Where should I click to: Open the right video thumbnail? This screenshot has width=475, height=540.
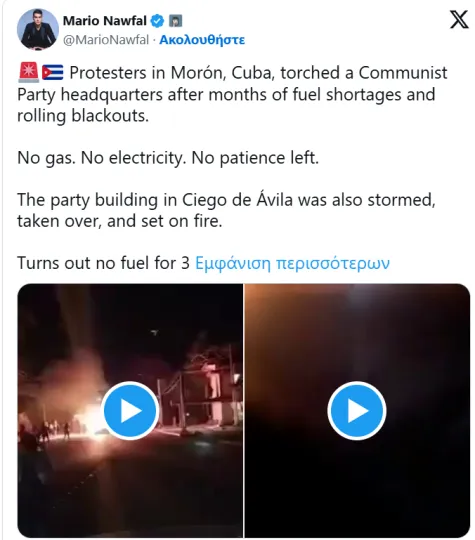point(357,410)
